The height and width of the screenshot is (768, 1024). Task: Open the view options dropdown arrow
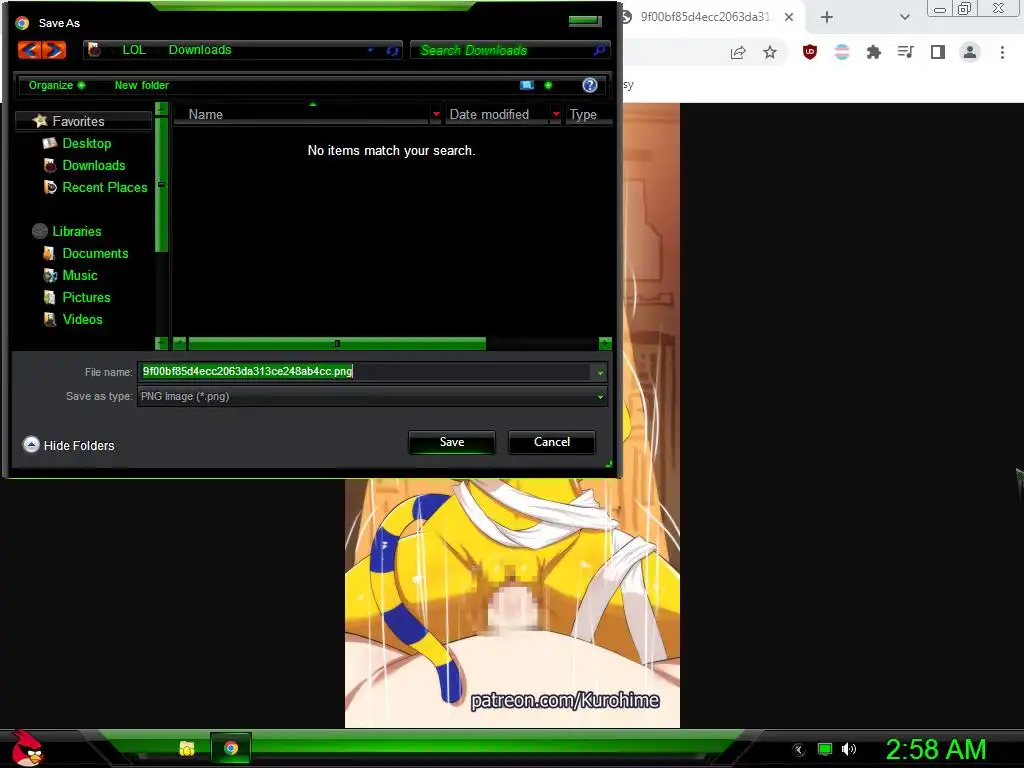tap(548, 85)
